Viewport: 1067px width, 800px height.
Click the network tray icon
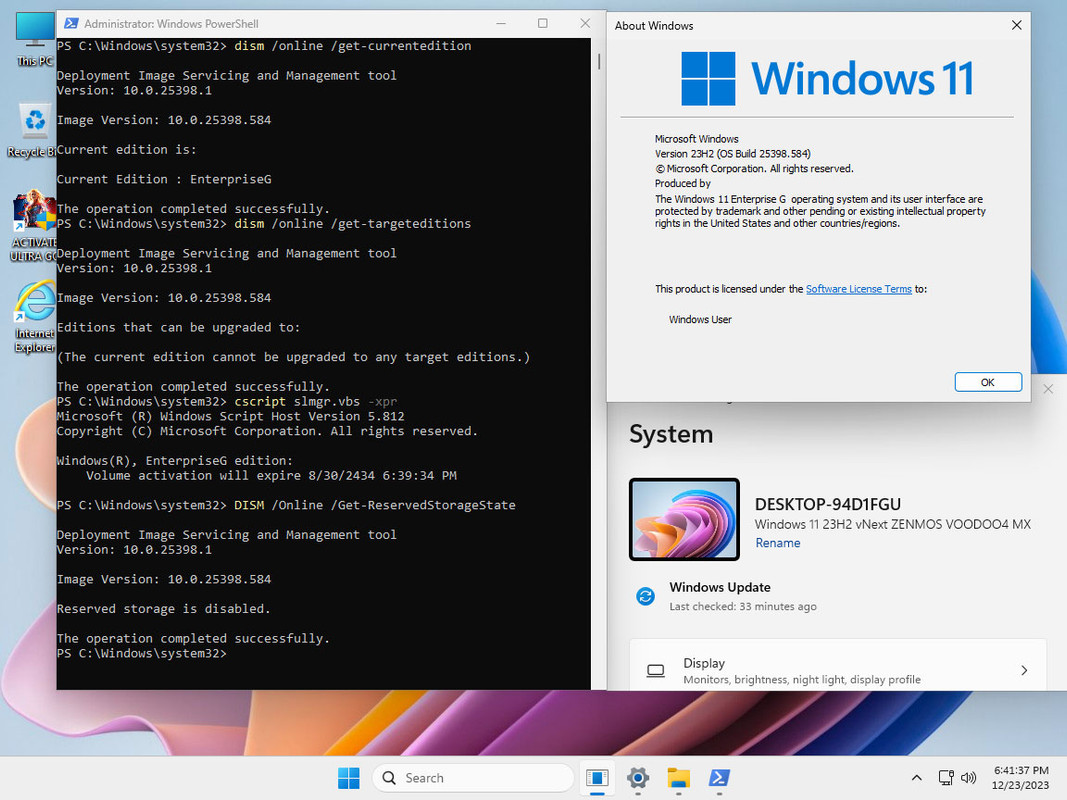click(x=945, y=778)
